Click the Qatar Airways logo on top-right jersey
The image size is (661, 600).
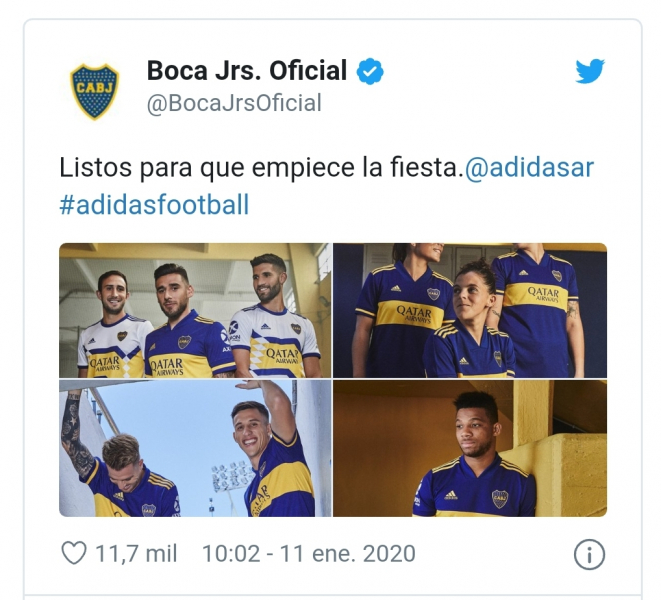tap(543, 293)
